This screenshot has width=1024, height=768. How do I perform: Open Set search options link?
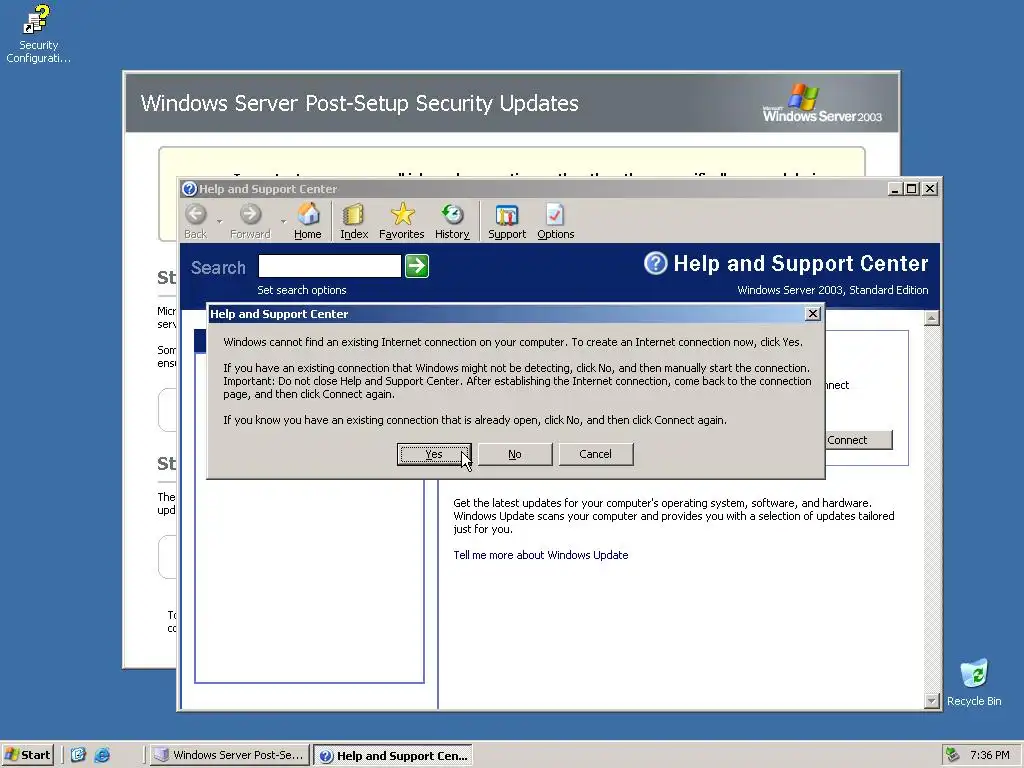click(x=302, y=290)
